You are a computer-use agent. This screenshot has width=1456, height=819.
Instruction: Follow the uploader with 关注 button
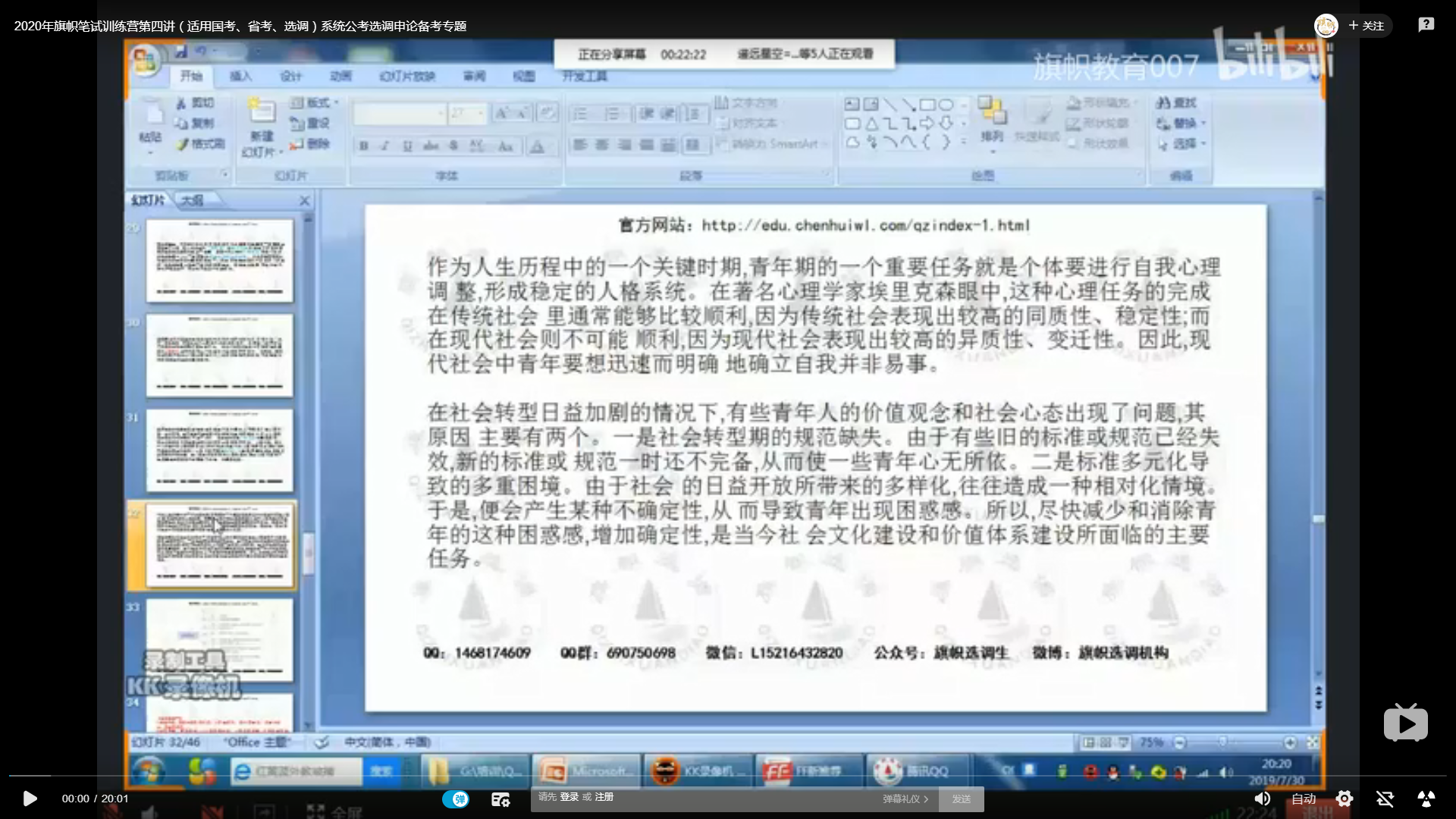(x=1367, y=26)
